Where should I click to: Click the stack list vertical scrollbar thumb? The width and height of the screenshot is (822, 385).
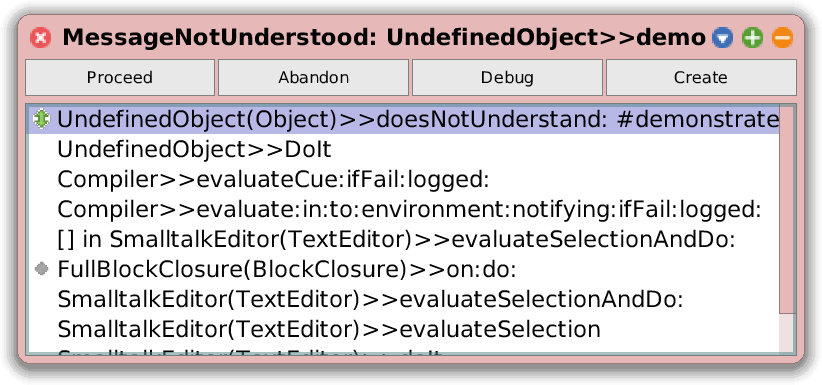coord(787,210)
